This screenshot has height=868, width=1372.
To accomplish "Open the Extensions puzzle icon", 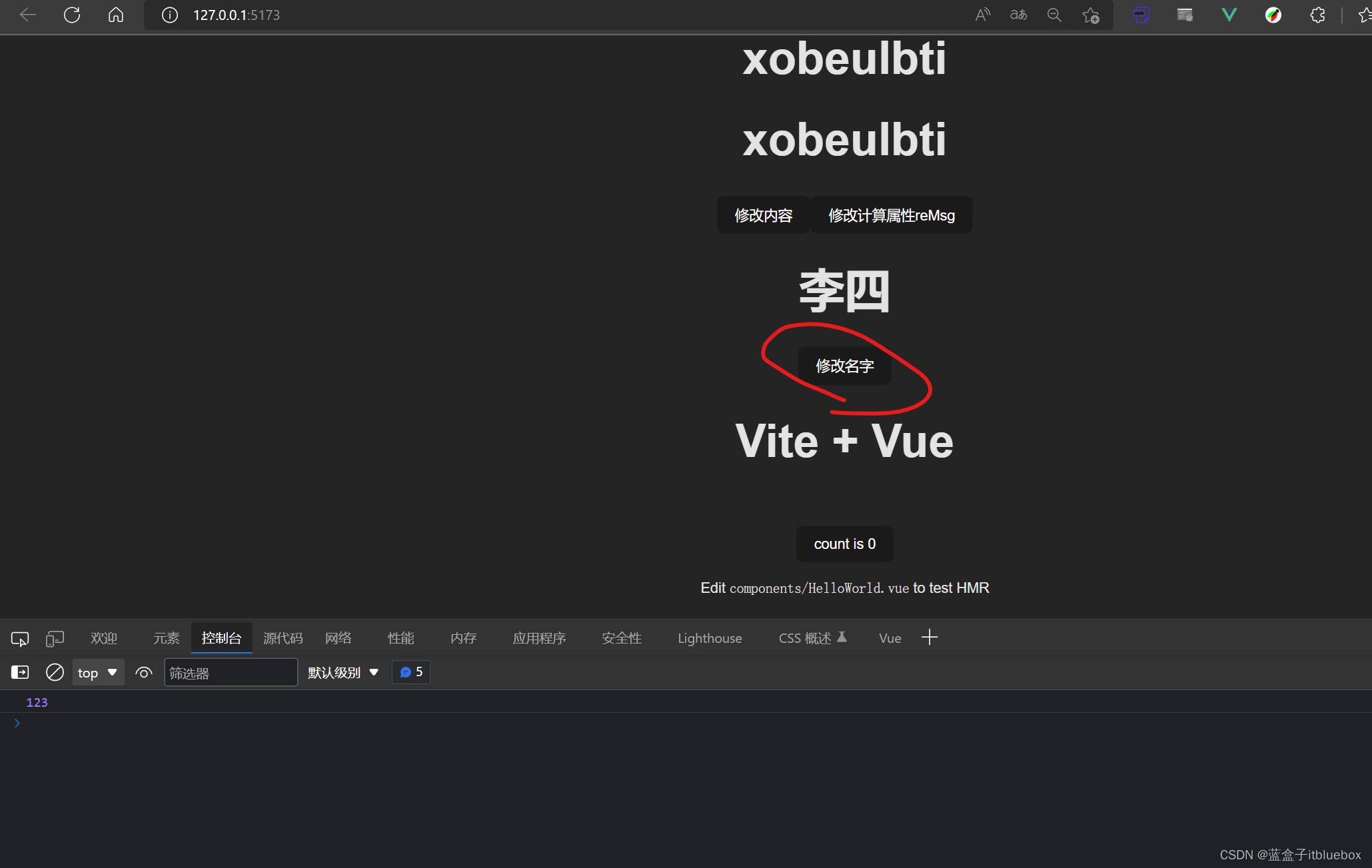I will pos(1317,15).
